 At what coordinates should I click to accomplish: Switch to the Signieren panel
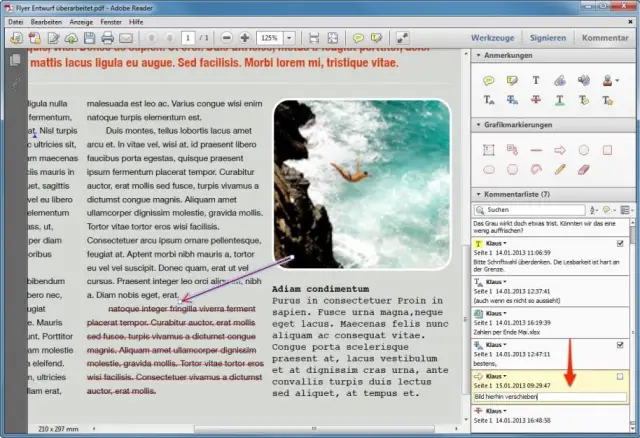click(547, 38)
